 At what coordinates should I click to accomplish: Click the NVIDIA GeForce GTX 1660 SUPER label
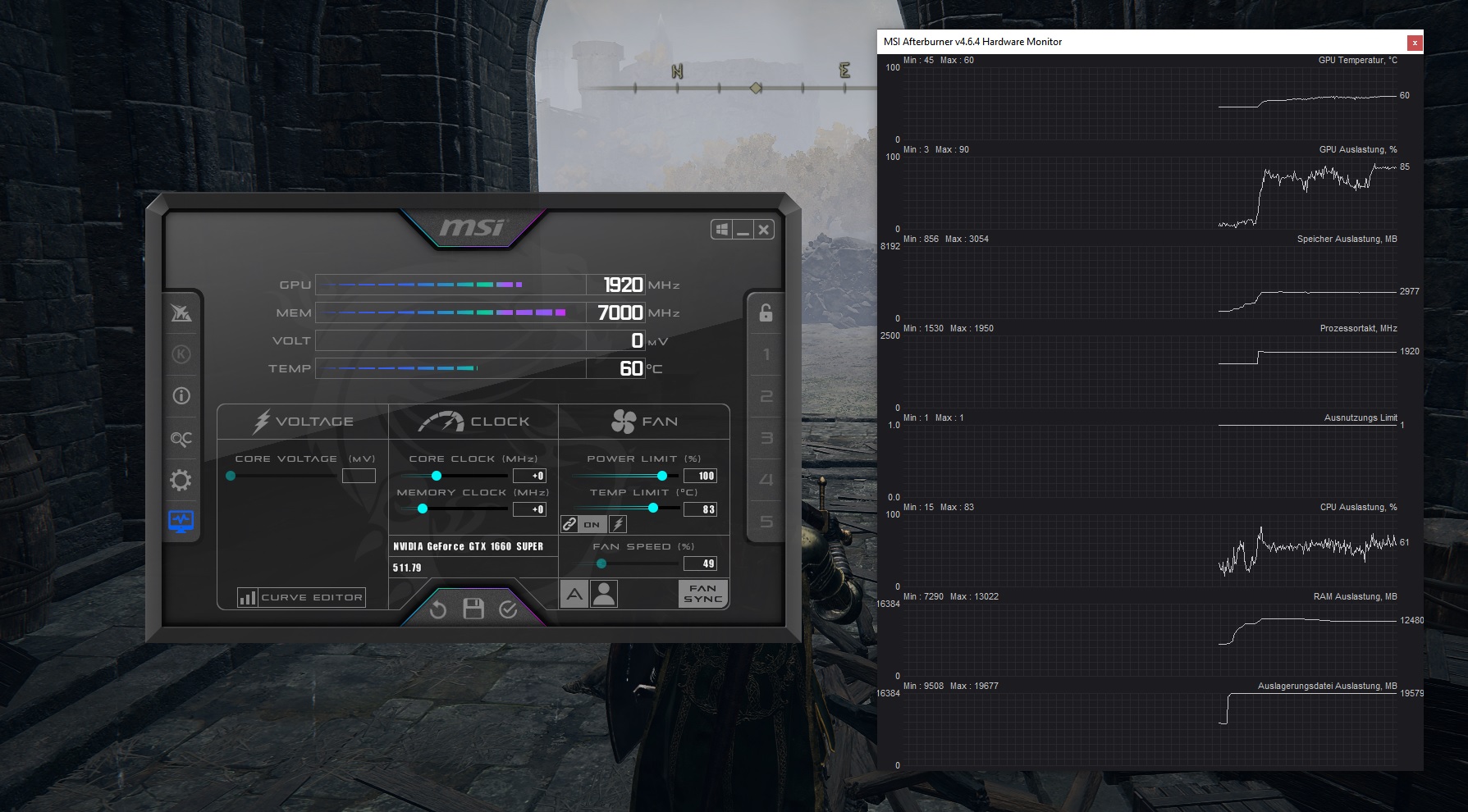tap(468, 546)
